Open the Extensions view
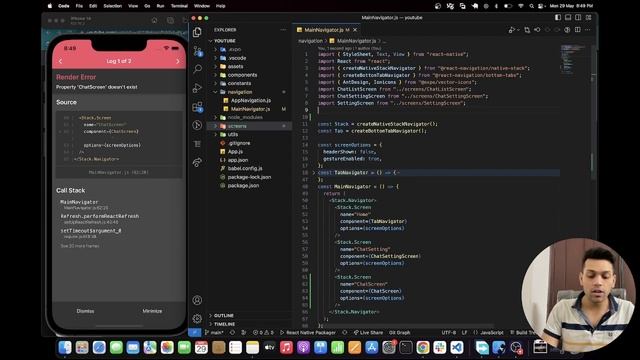The width and height of the screenshot is (640, 360). coord(197,107)
